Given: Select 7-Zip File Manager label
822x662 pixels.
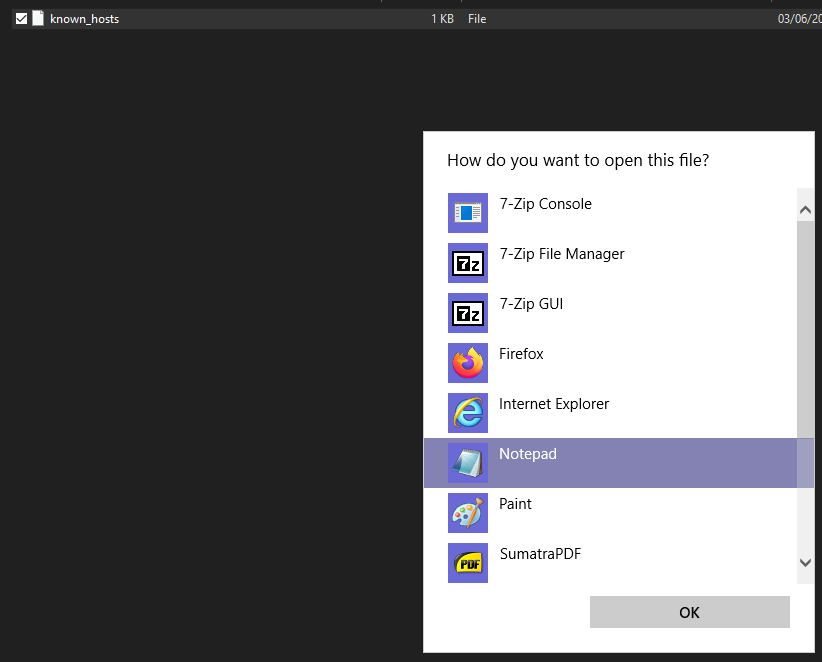Looking at the screenshot, I should point(561,254).
